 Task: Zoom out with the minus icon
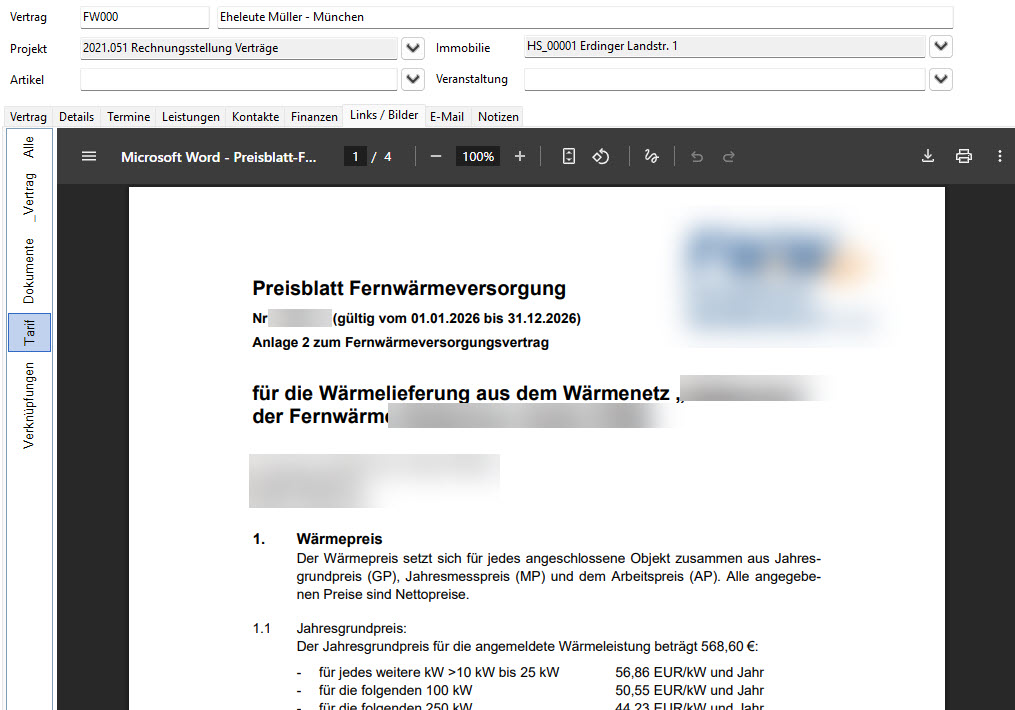[x=436, y=157]
